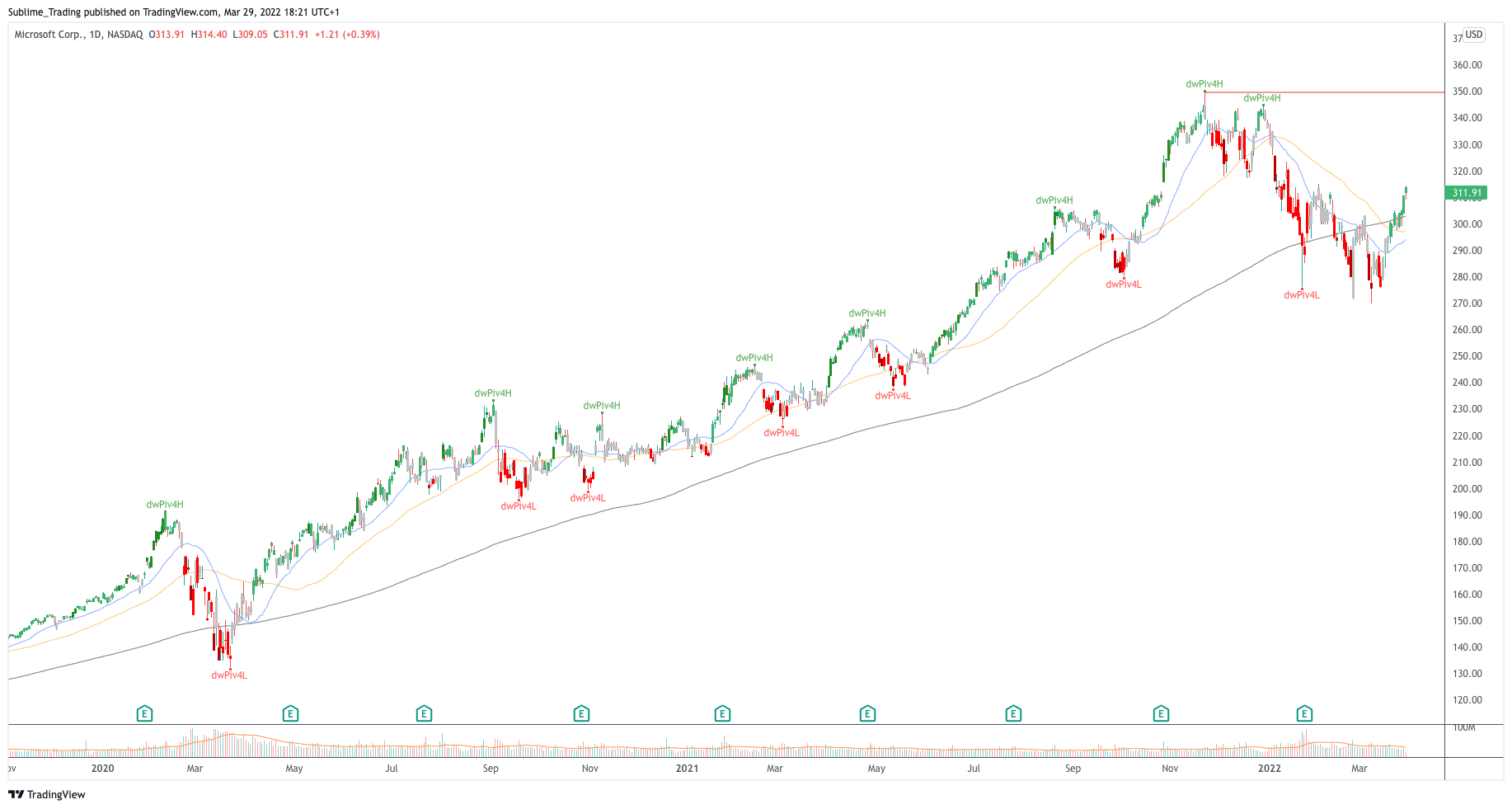Select the earnings marker before May 2021
Screen dimensions: 1512x809
point(867,713)
